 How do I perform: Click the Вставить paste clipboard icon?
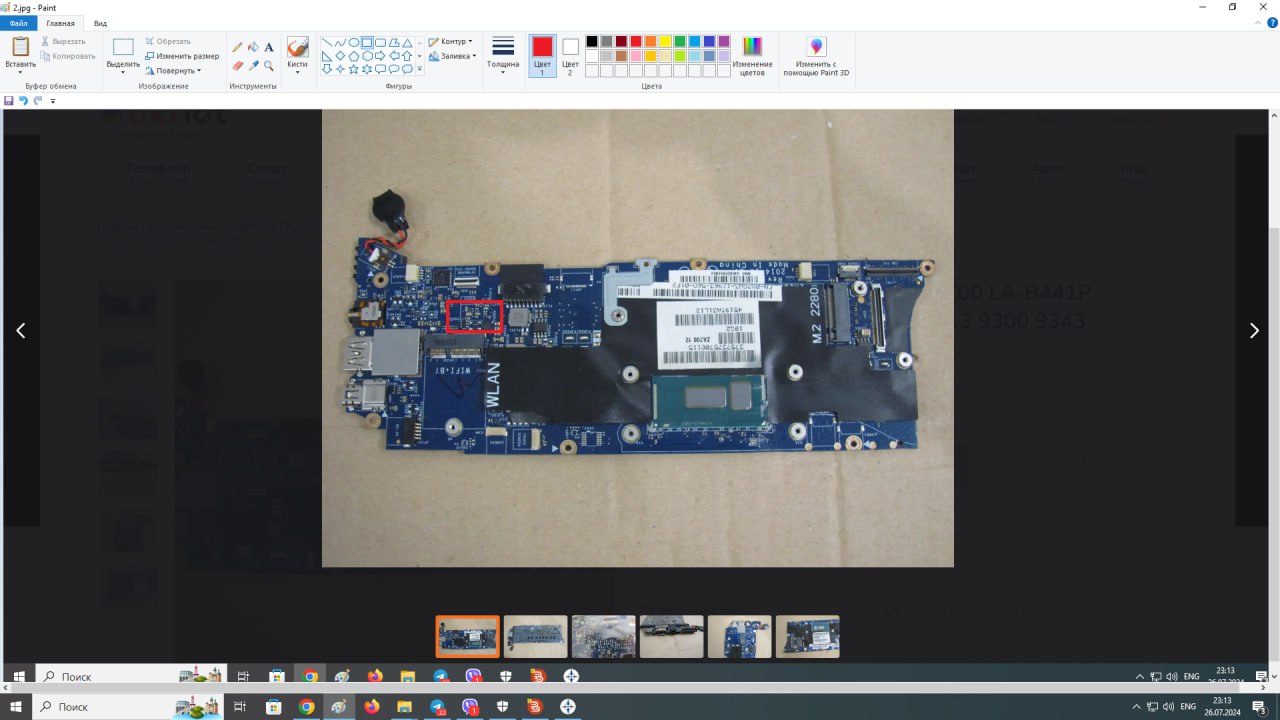point(20,46)
